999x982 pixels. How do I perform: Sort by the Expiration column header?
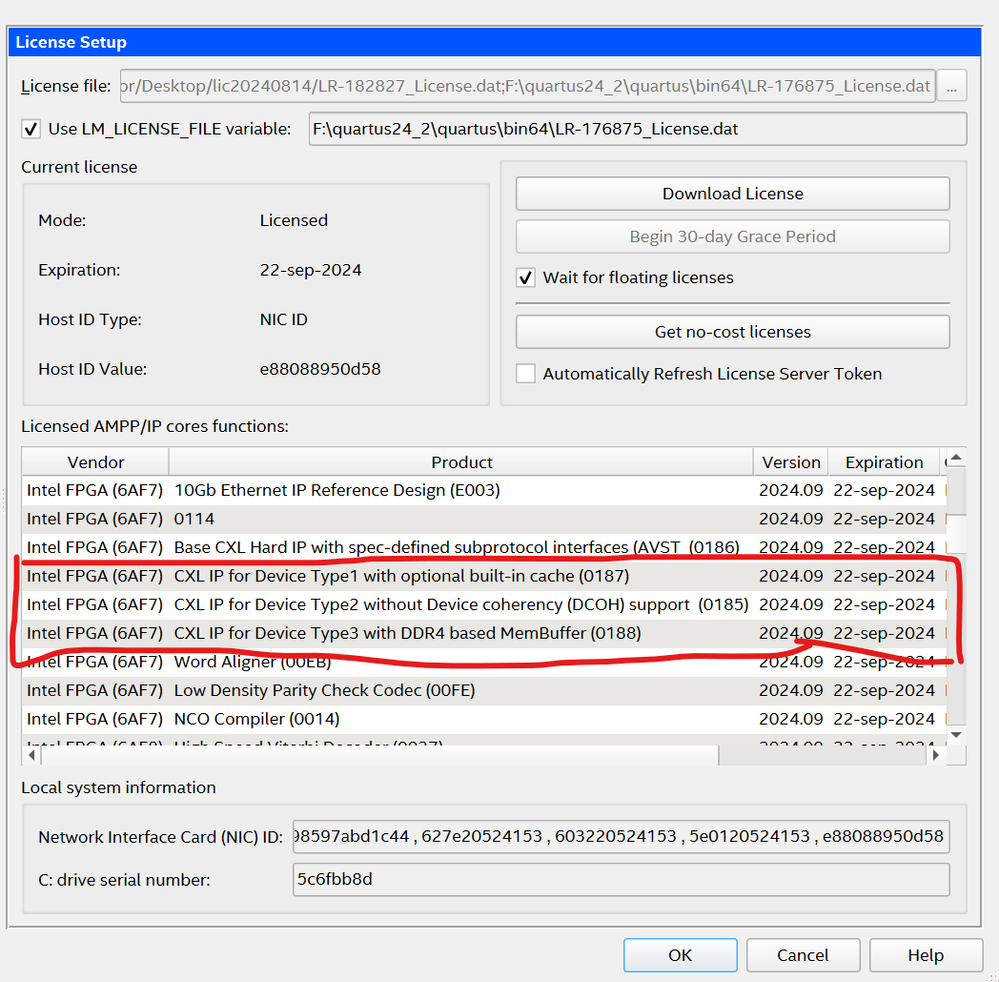[x=884, y=462]
